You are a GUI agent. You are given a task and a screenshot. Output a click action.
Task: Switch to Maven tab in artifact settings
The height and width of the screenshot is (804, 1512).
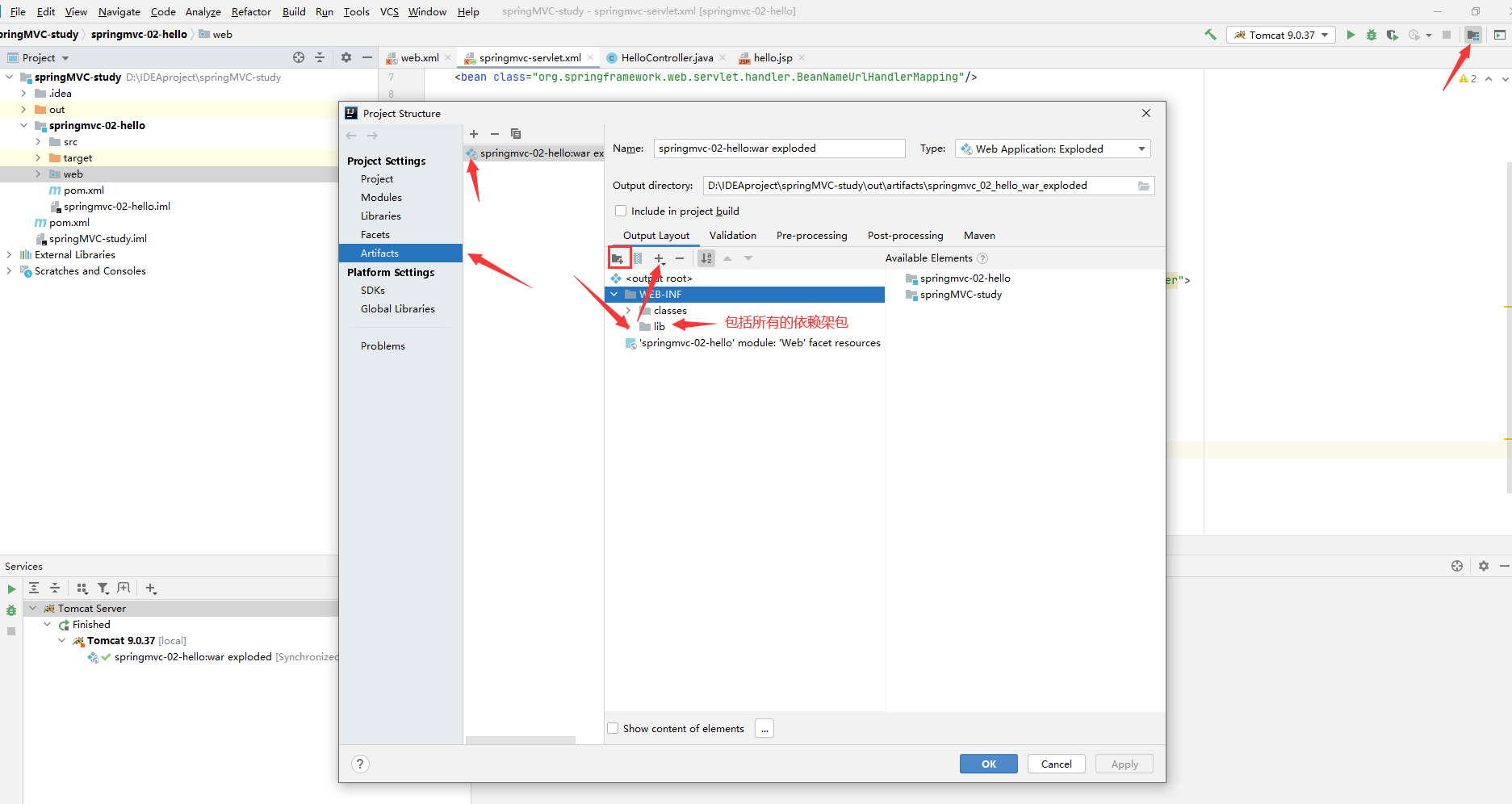click(979, 236)
